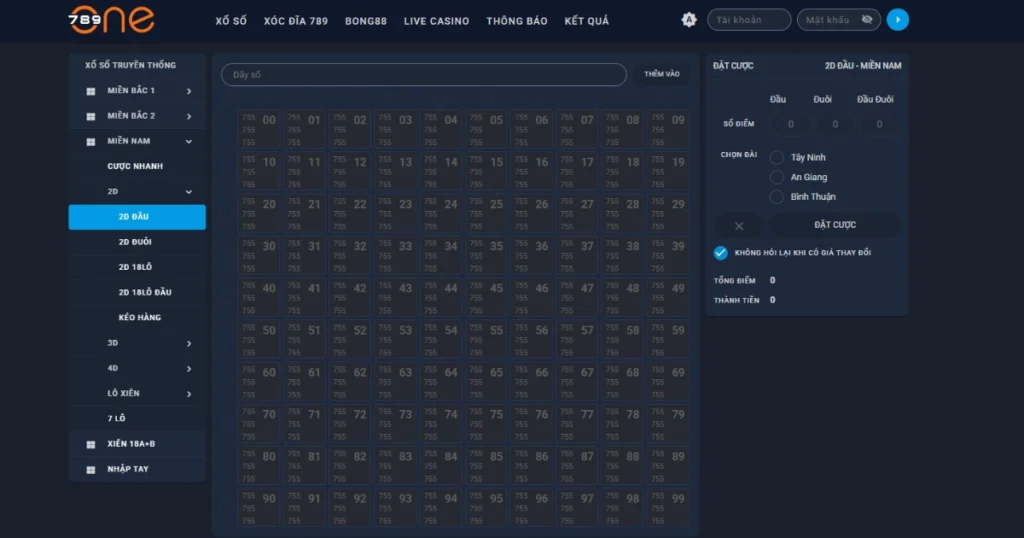Screen dimensions: 1024x538
Task: Toggle the theme brightness icon in header
Action: [x=689, y=20]
